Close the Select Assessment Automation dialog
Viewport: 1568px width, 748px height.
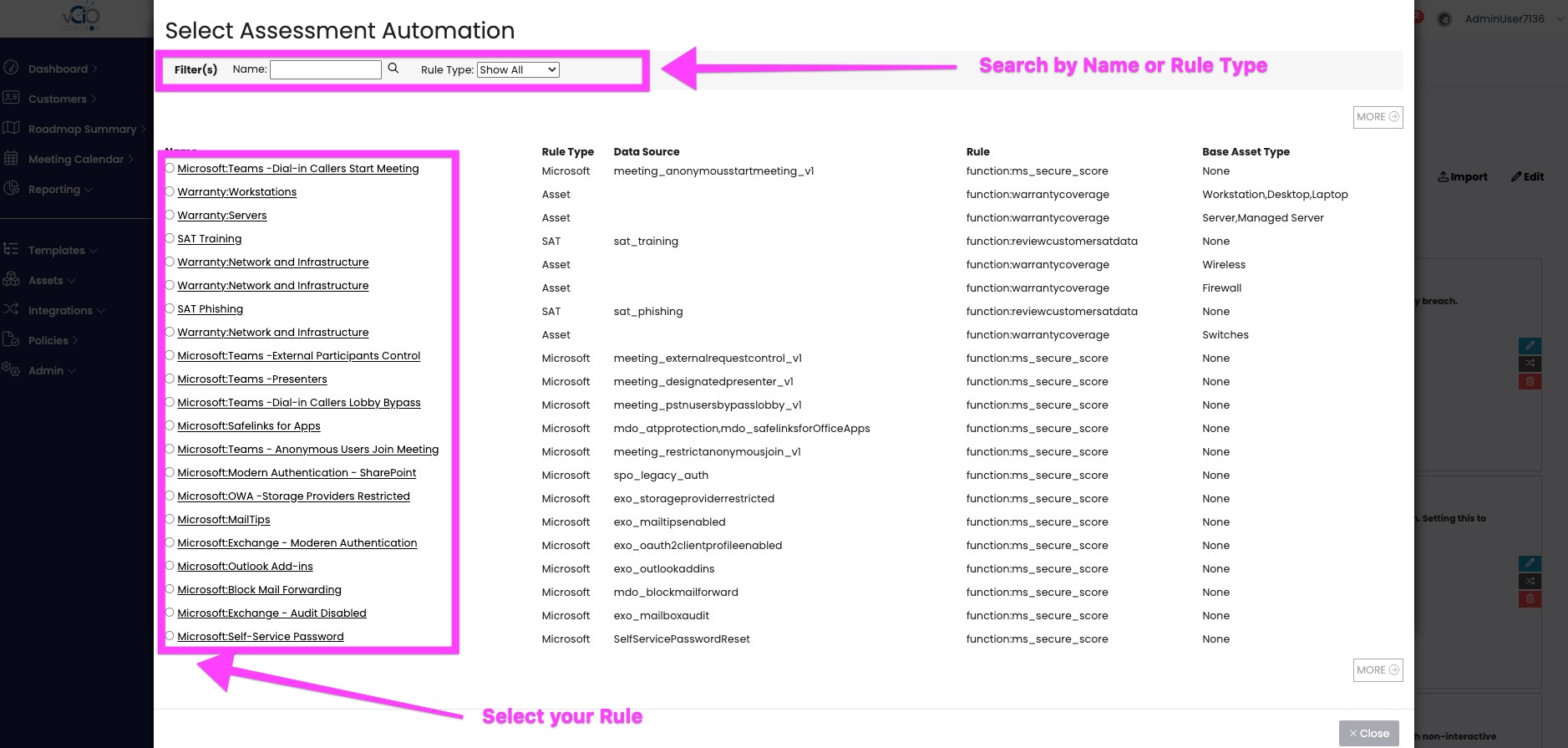click(1368, 733)
